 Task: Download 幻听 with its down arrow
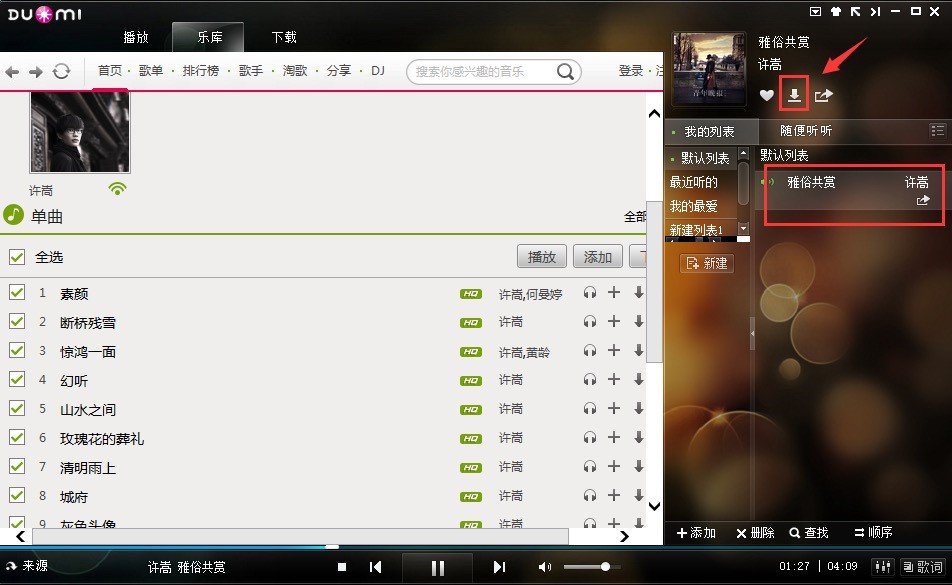point(639,379)
